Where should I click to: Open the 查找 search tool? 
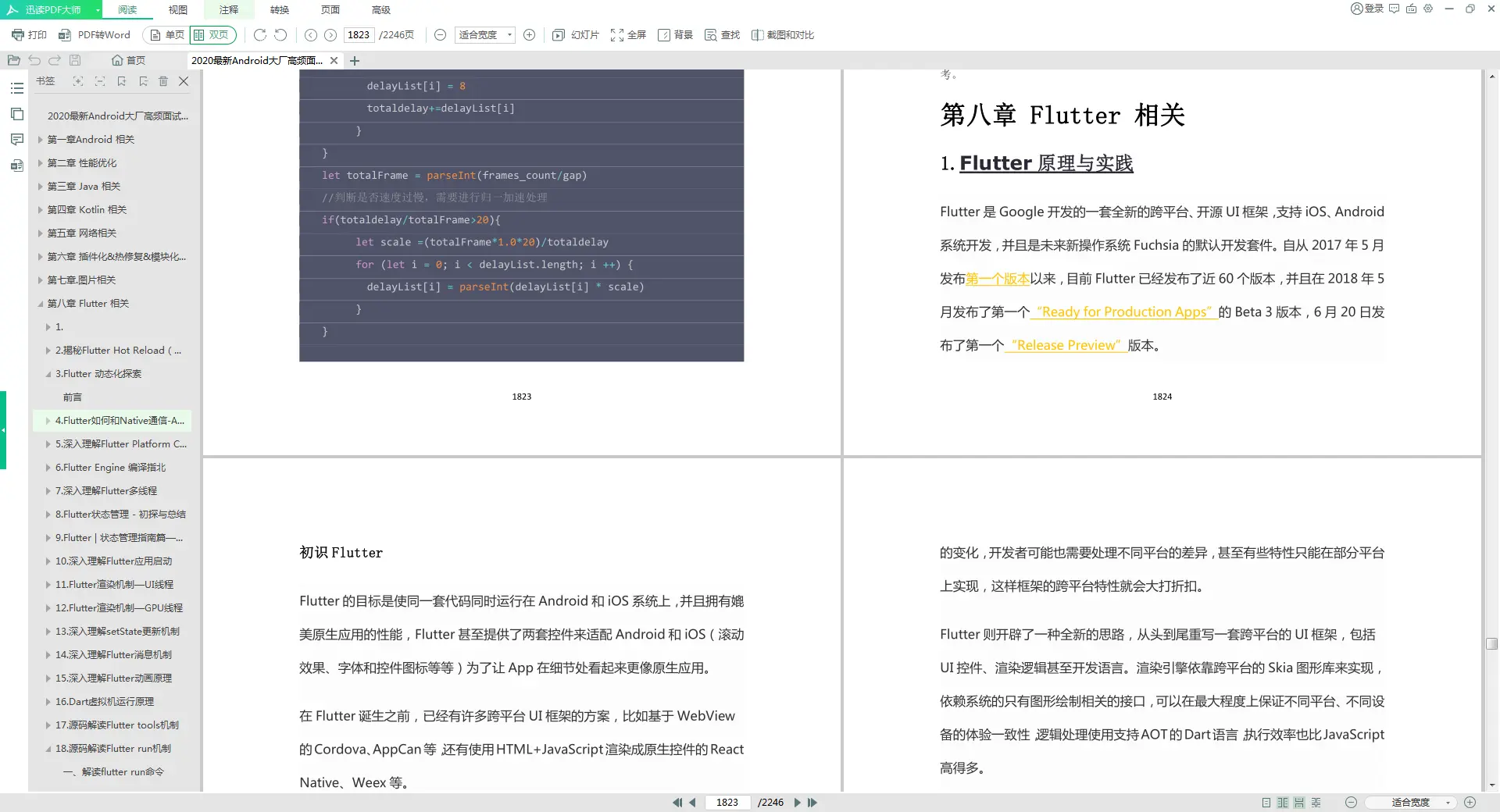[720, 34]
